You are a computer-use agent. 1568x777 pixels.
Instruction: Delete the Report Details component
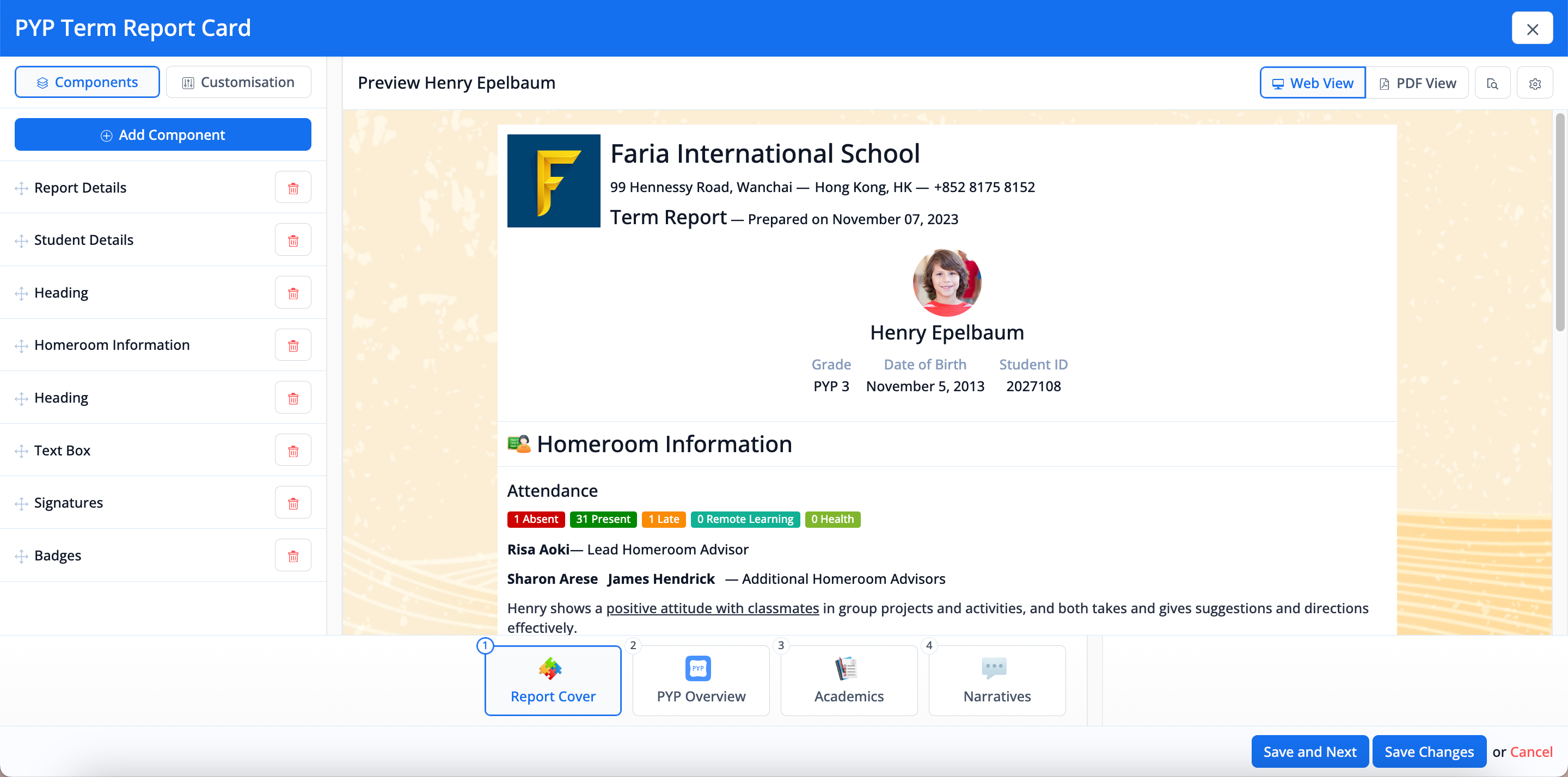point(293,188)
